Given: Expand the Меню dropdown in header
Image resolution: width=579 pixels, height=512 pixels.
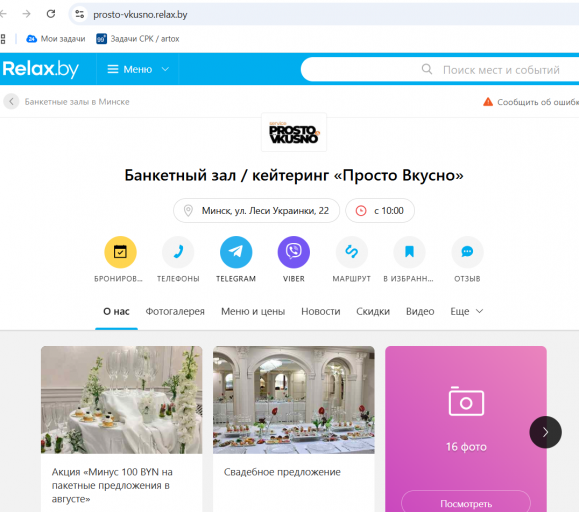Looking at the screenshot, I should 138,69.
